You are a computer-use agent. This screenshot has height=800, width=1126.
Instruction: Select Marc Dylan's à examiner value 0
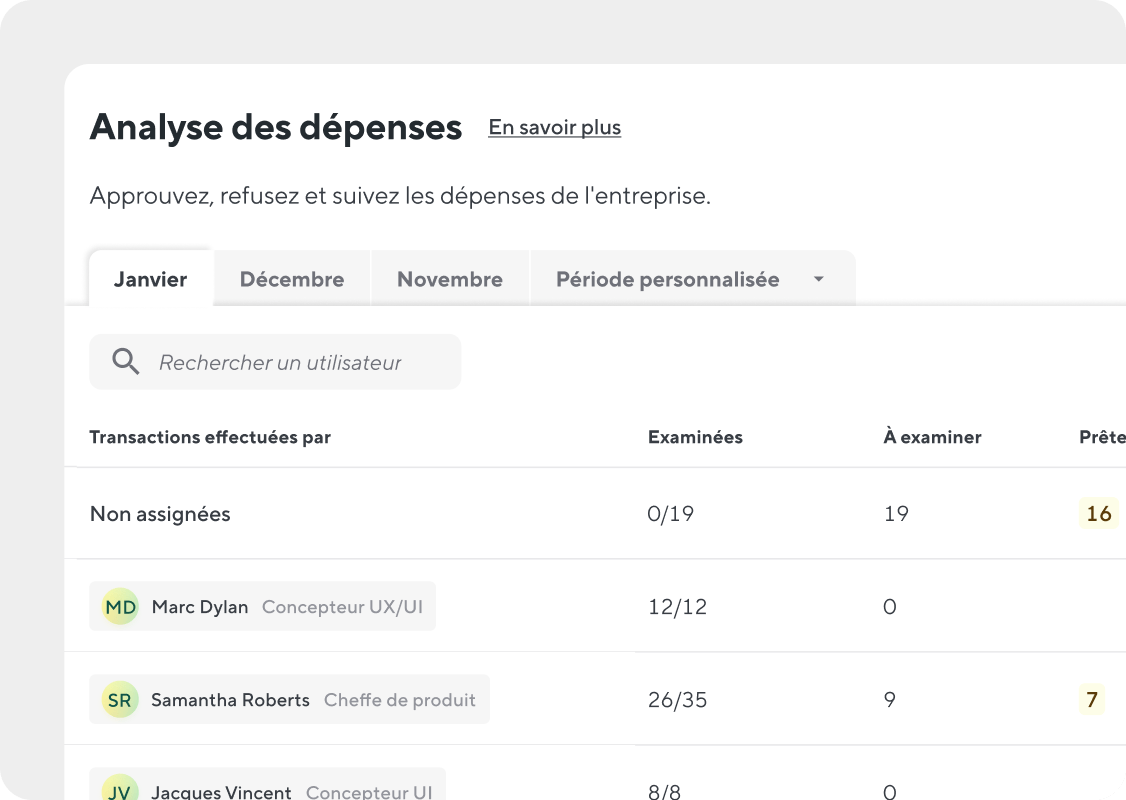[890, 607]
